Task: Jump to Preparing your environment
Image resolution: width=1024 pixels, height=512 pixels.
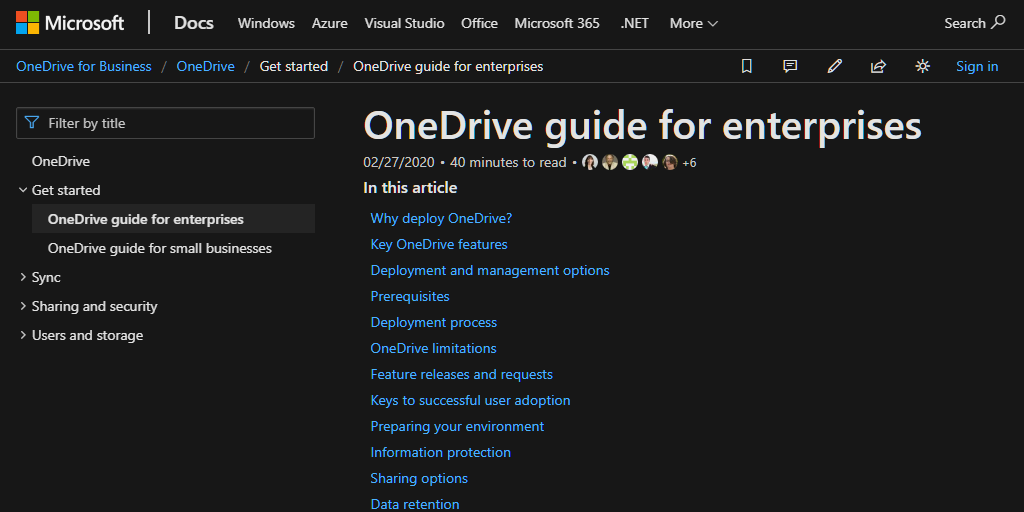Action: pyautogui.click(x=457, y=426)
